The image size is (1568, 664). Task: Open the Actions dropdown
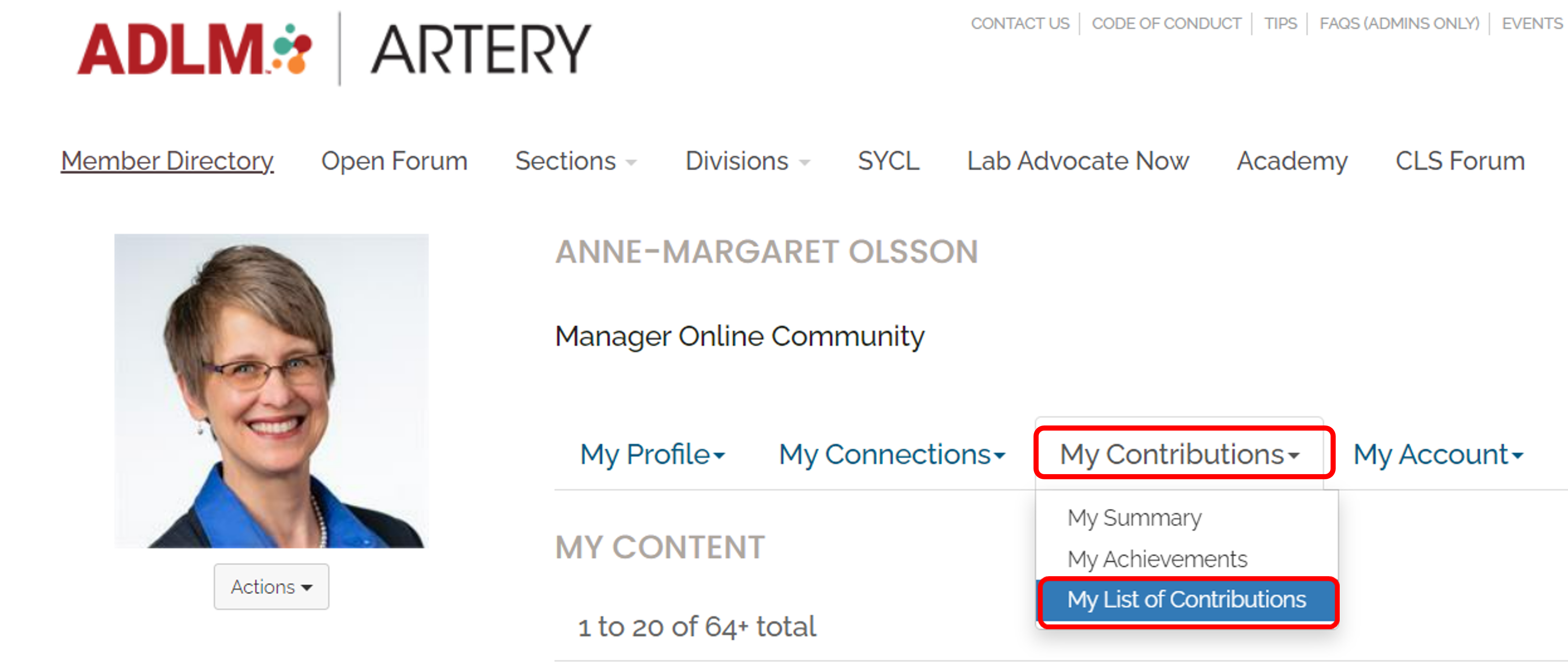tap(271, 586)
